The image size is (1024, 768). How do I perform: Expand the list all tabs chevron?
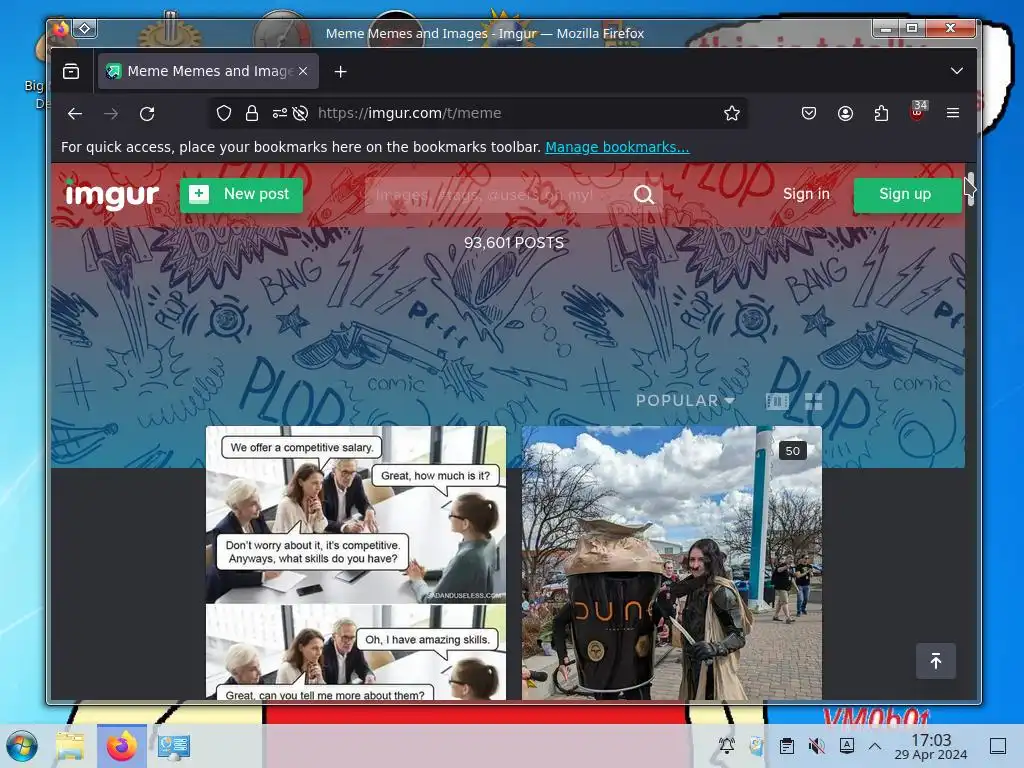957,71
